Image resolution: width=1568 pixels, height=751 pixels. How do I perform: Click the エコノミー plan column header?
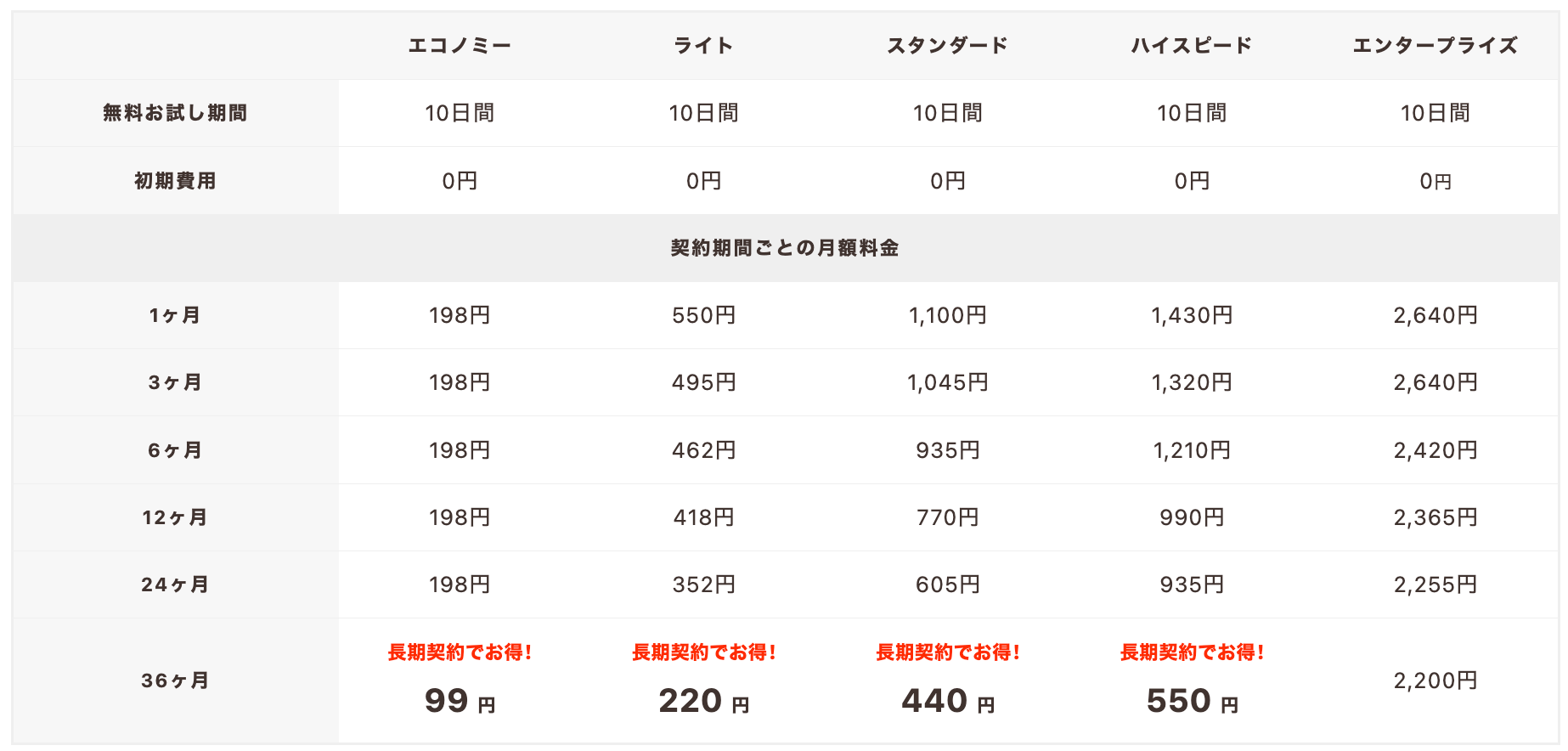pyautogui.click(x=460, y=46)
